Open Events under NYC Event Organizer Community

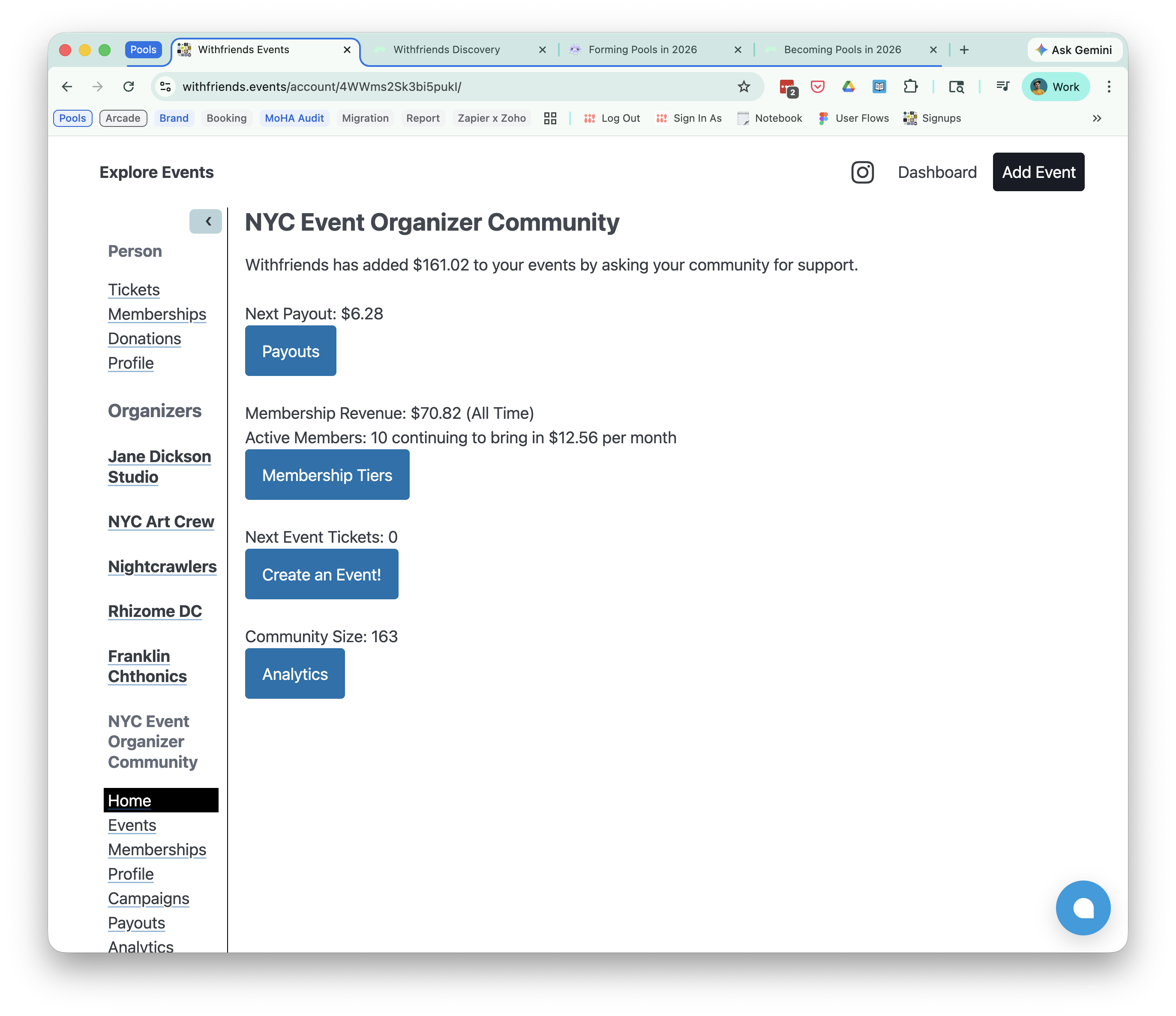click(132, 825)
